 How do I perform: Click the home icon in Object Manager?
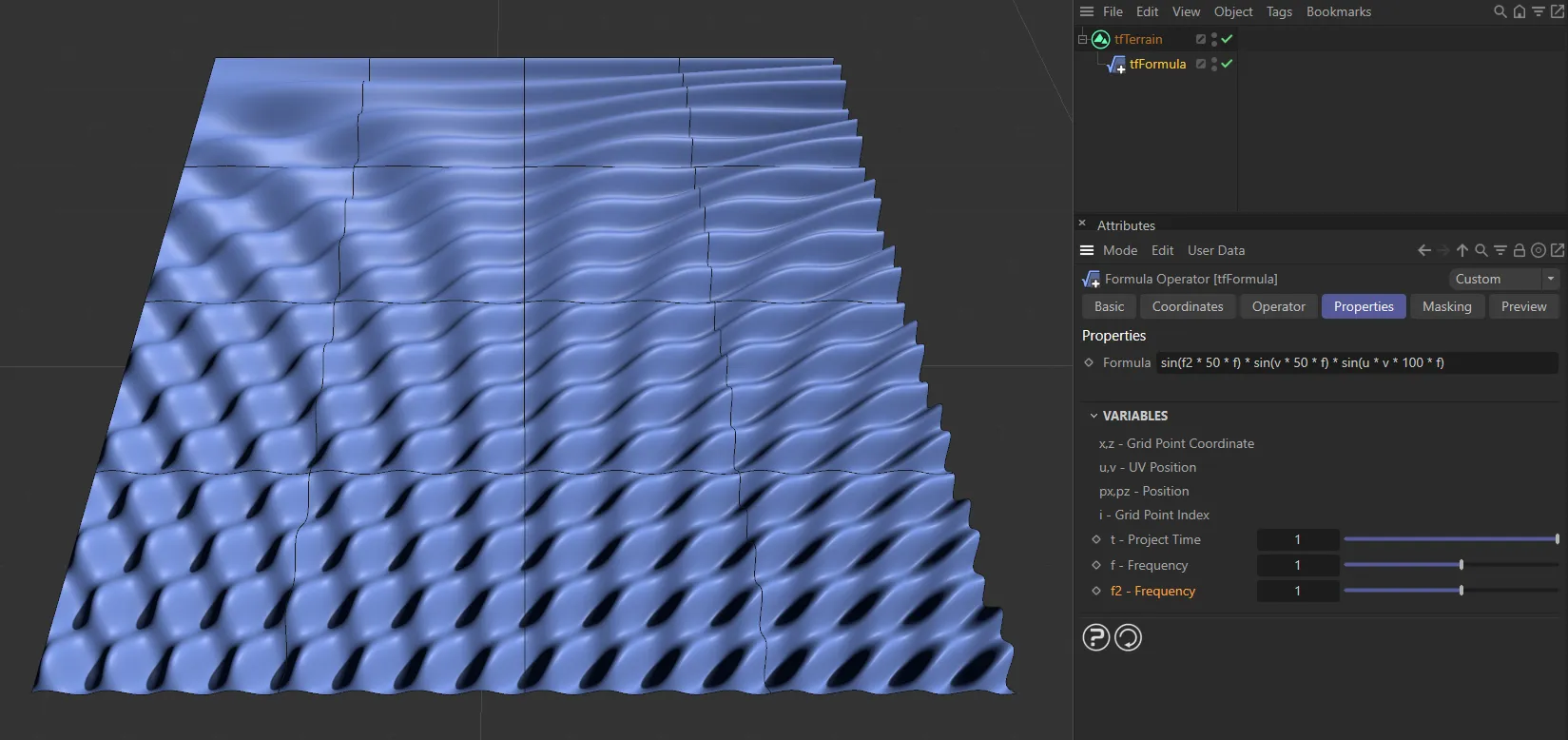[1520, 11]
